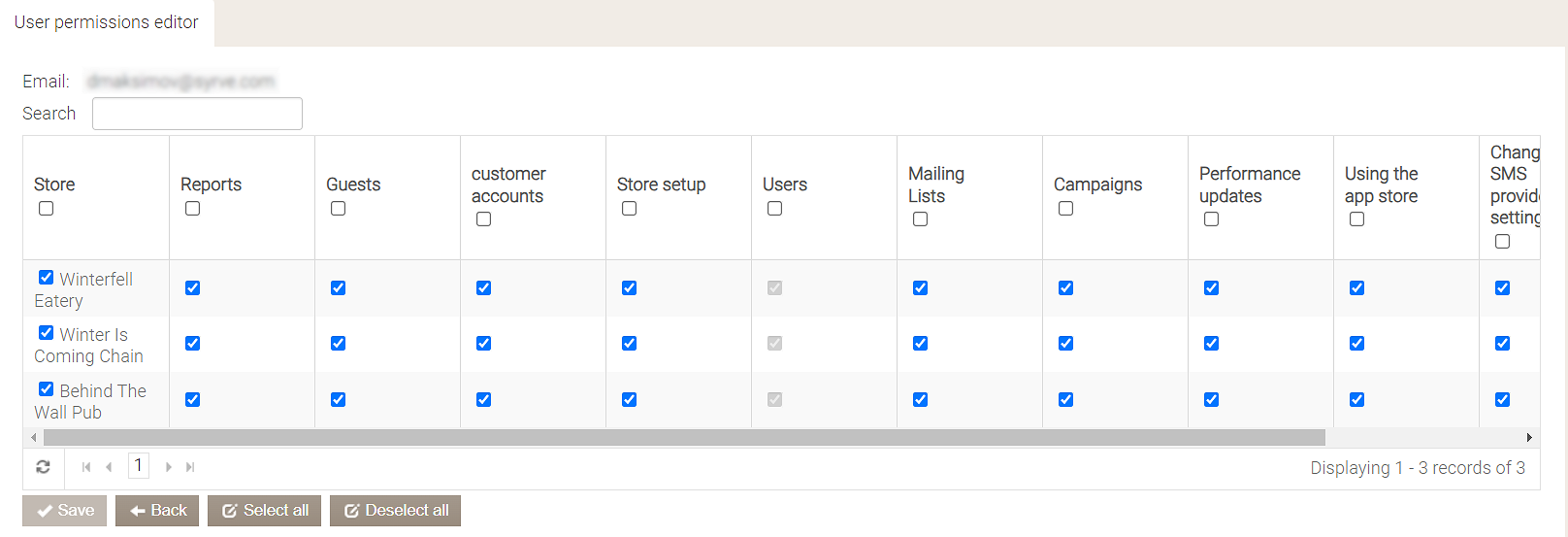Uncheck the Winterfell Eatery store checkbox

[x=46, y=278]
